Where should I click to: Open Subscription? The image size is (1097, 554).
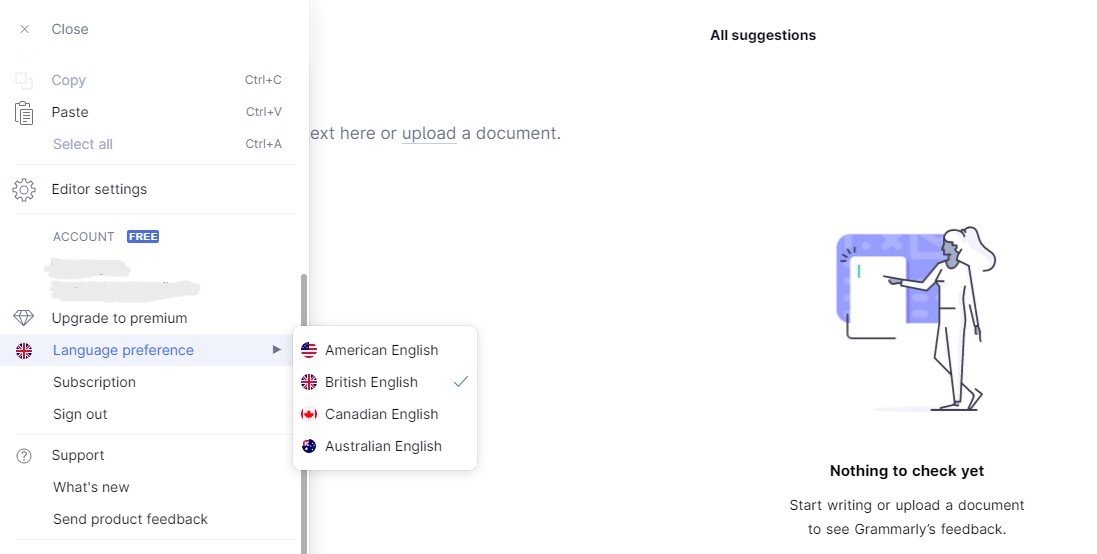click(94, 382)
